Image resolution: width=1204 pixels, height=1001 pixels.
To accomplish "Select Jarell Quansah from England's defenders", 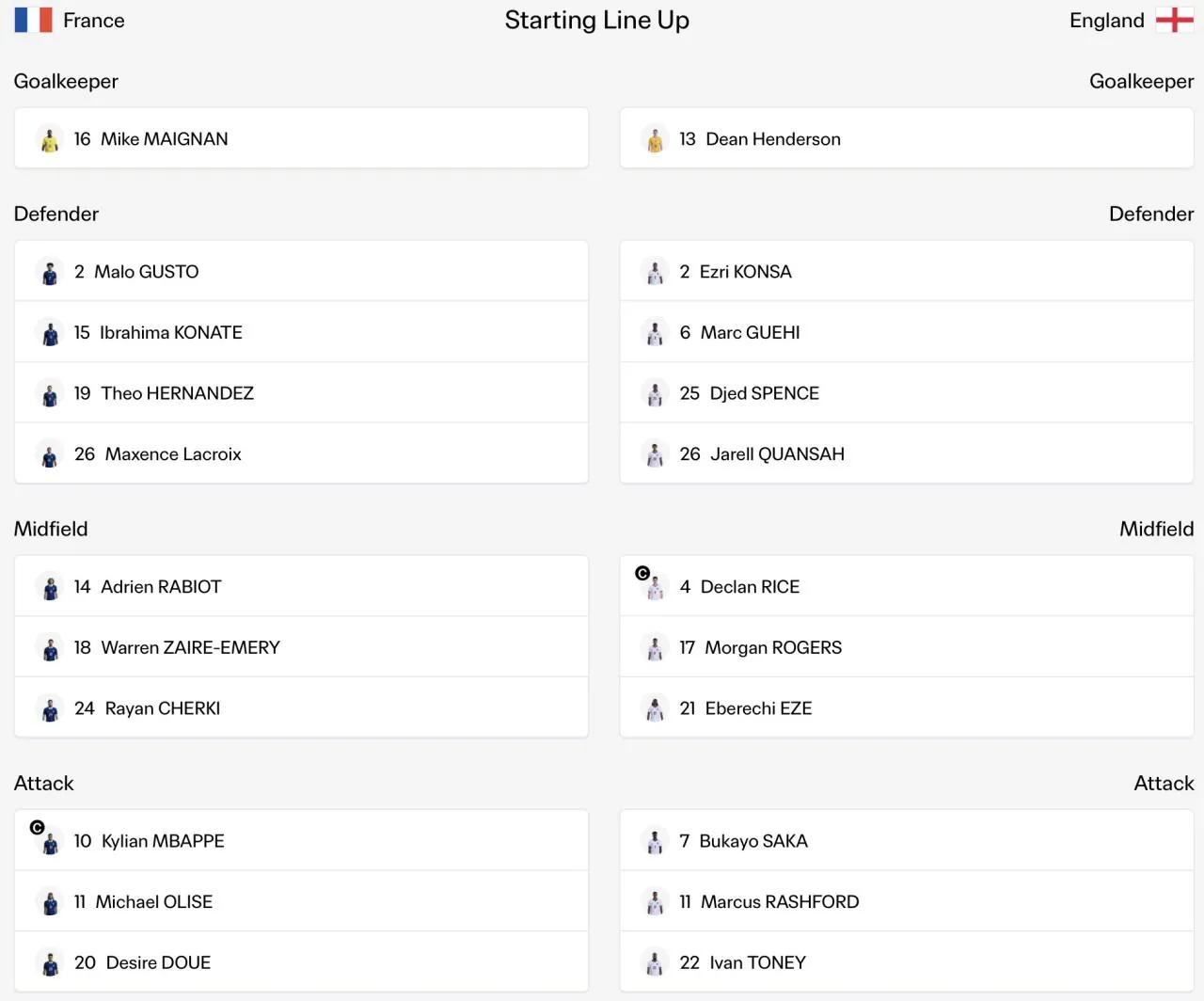I will [x=907, y=453].
